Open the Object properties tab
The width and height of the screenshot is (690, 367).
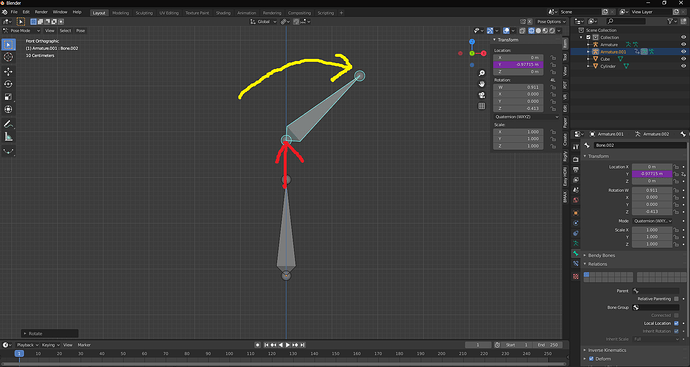(x=576, y=213)
